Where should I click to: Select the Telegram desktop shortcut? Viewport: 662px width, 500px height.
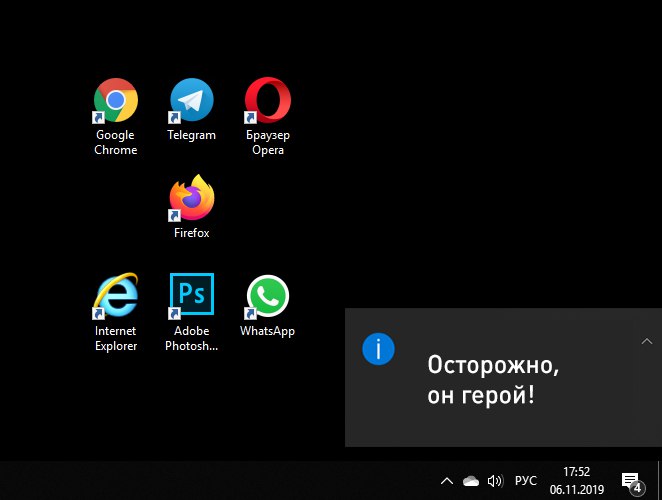click(x=192, y=109)
